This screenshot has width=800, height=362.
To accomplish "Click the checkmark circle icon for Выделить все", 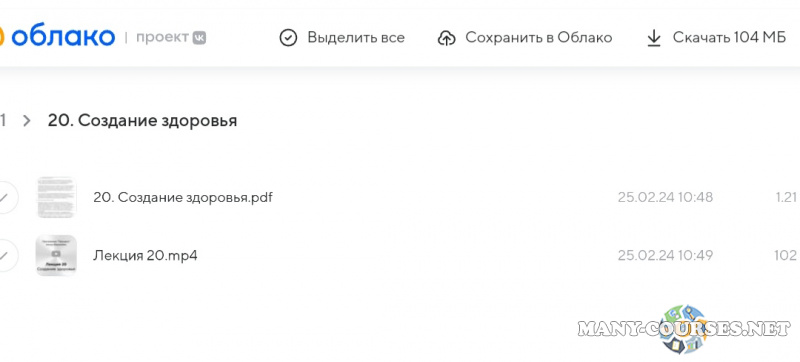I will pos(288,38).
